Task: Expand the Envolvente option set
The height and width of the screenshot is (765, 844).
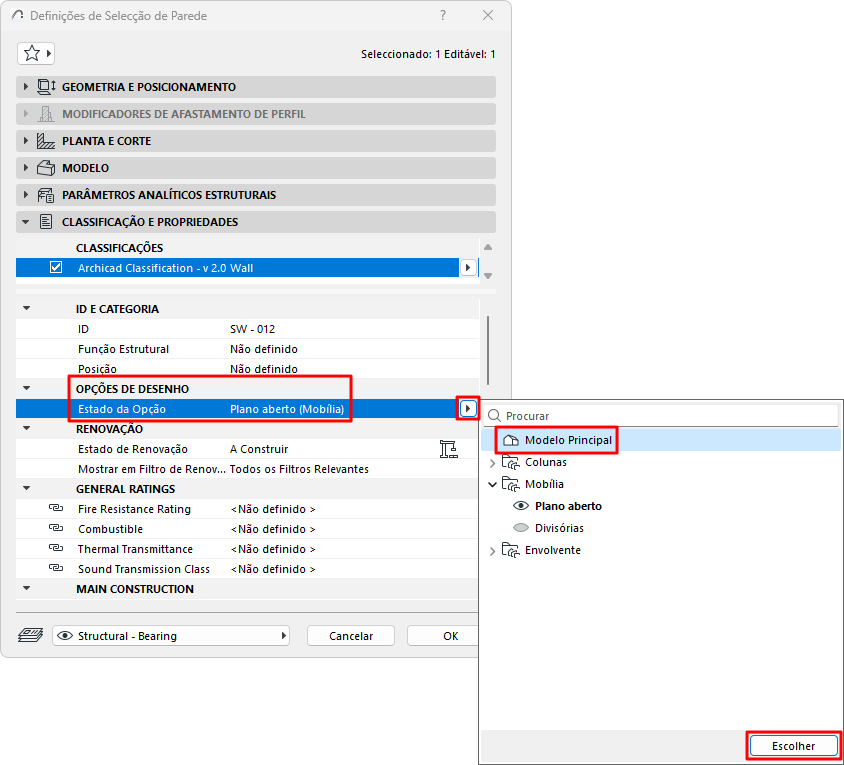Action: tap(492, 551)
